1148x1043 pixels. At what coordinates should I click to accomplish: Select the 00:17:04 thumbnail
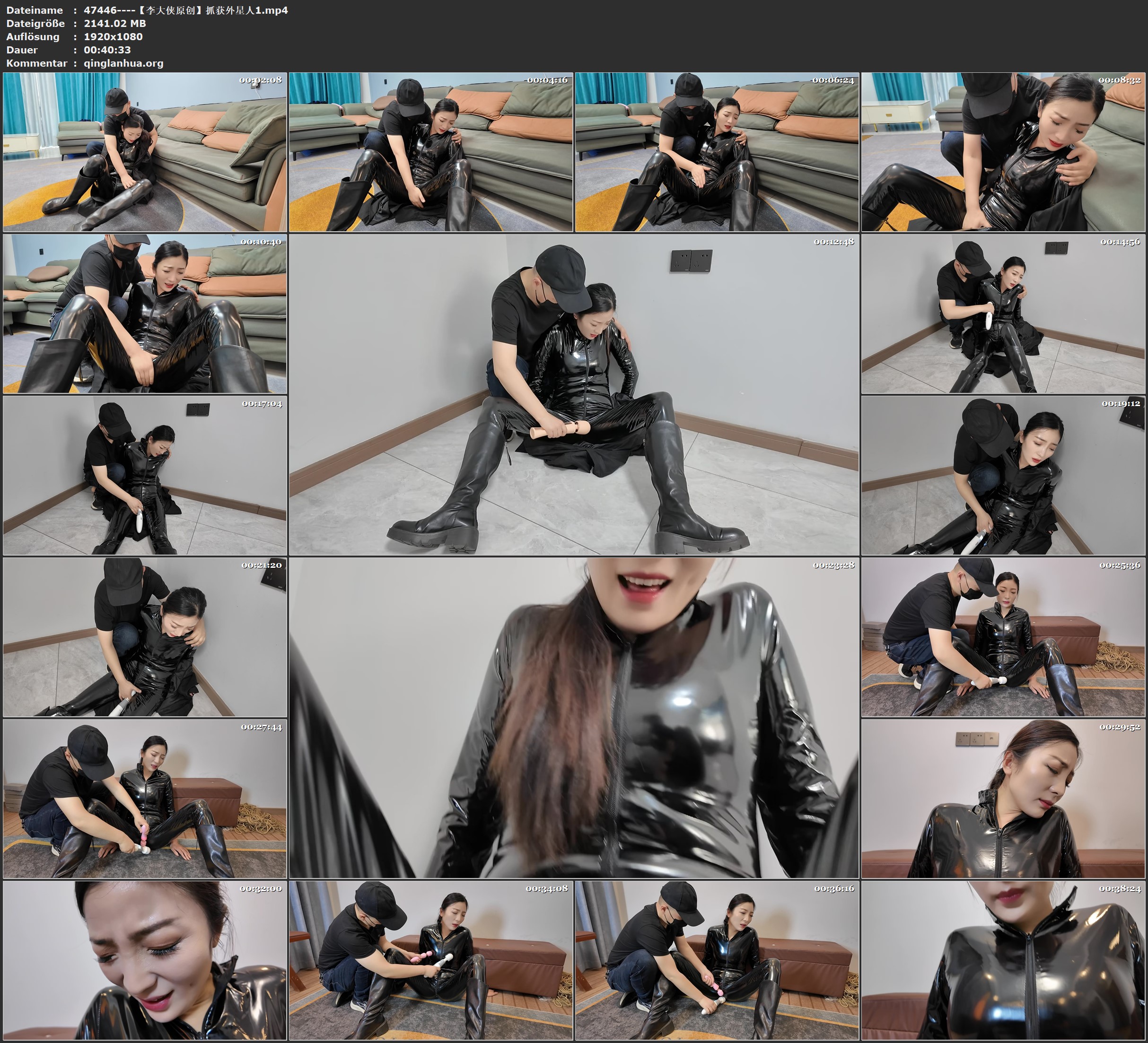tap(145, 475)
